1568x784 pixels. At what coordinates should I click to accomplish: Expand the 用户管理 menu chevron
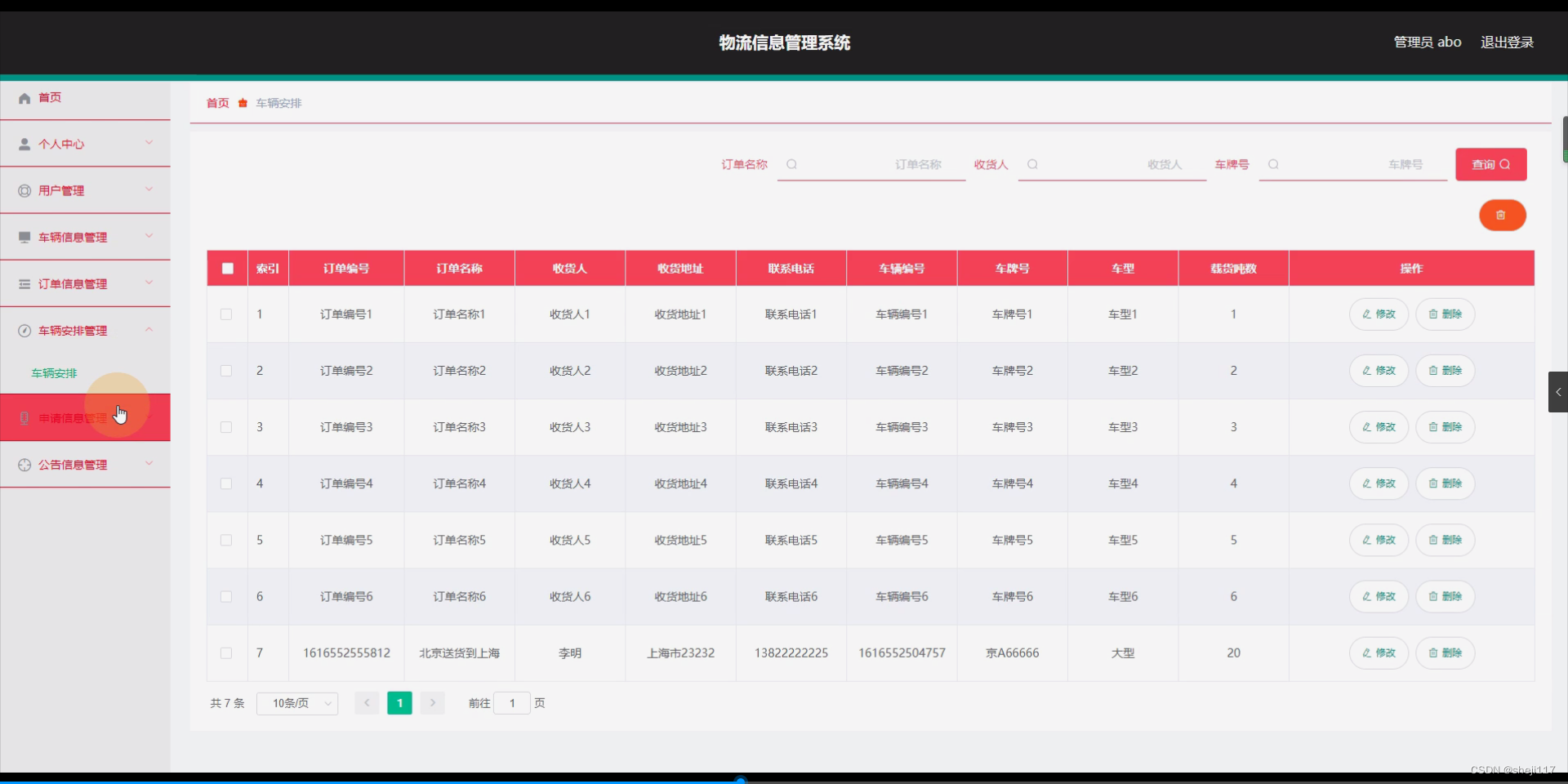pyautogui.click(x=149, y=189)
